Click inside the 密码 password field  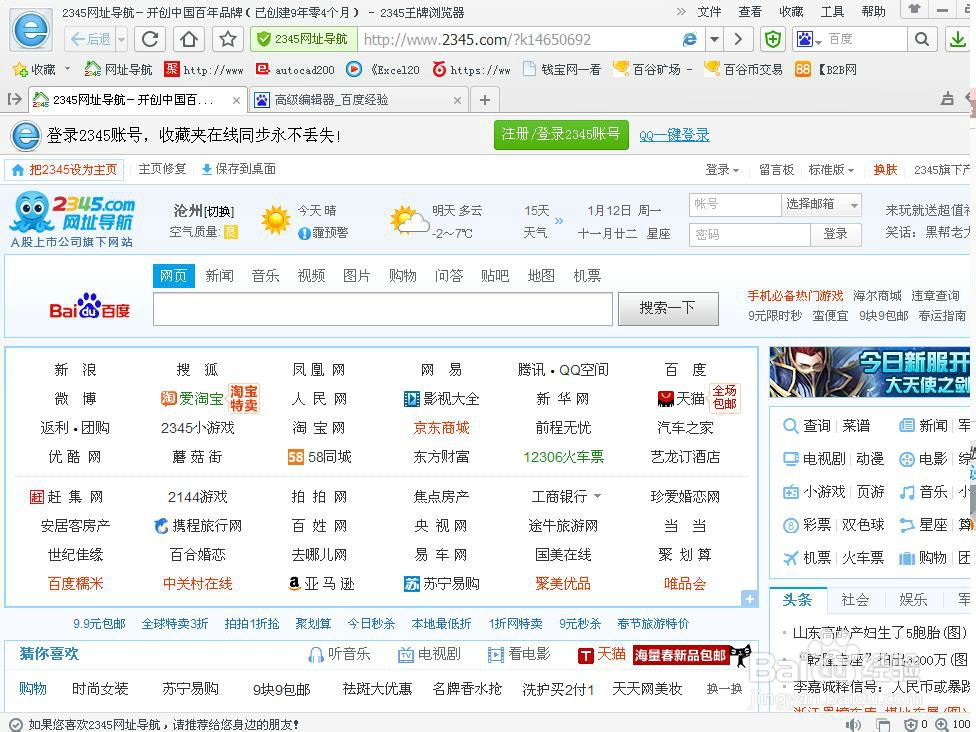click(749, 232)
